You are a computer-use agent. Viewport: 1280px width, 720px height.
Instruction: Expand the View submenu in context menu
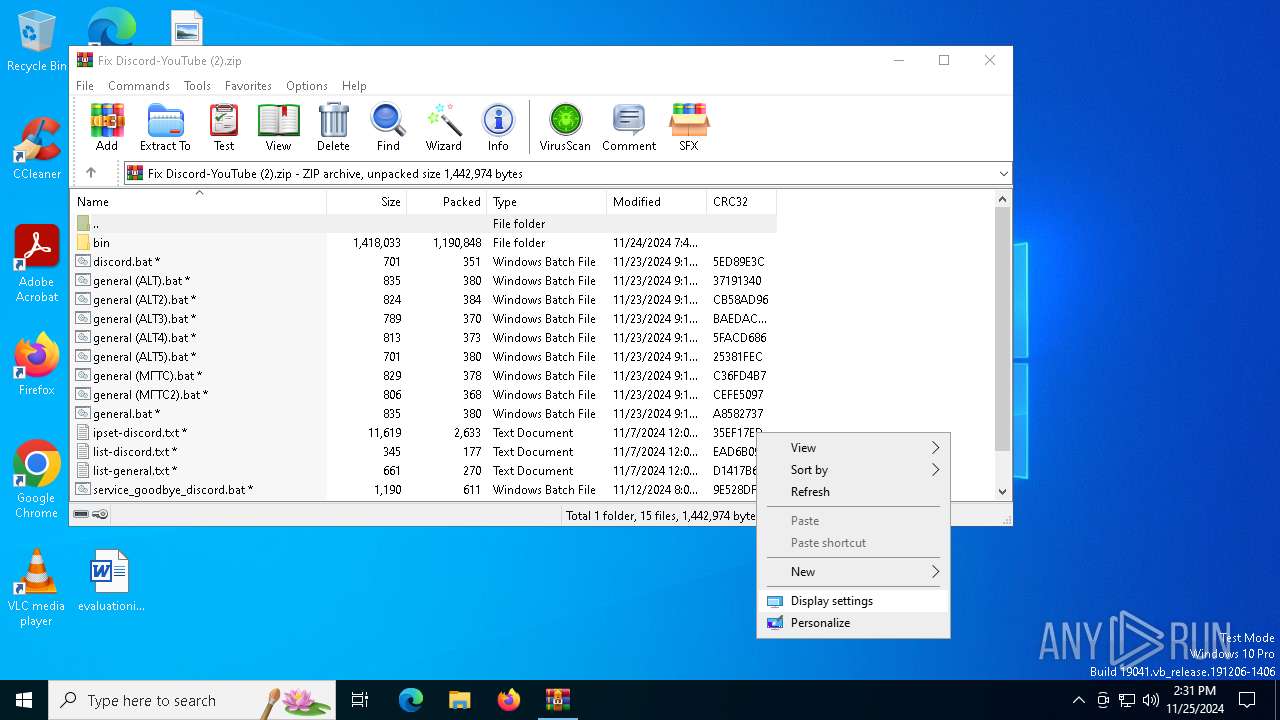853,448
